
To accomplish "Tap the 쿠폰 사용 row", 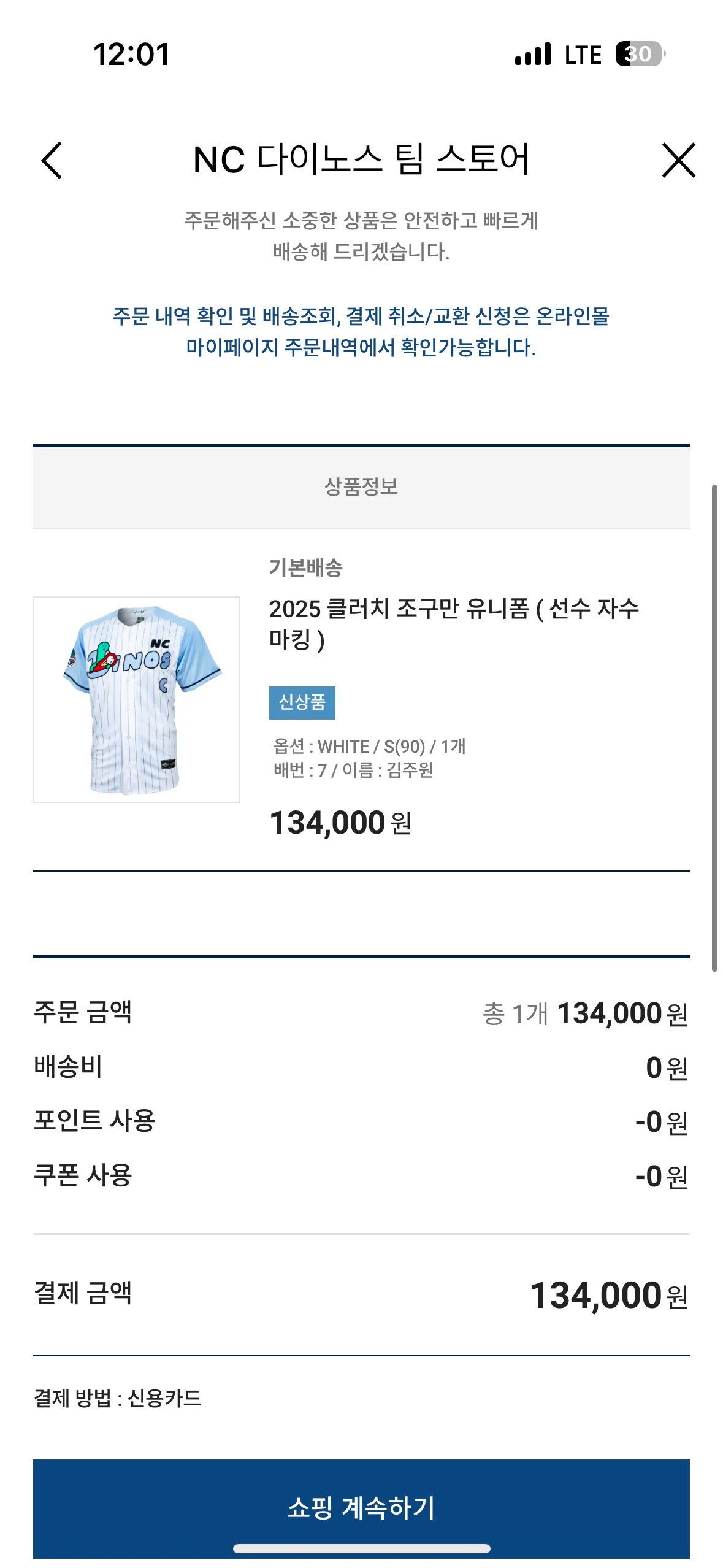I will [361, 1176].
